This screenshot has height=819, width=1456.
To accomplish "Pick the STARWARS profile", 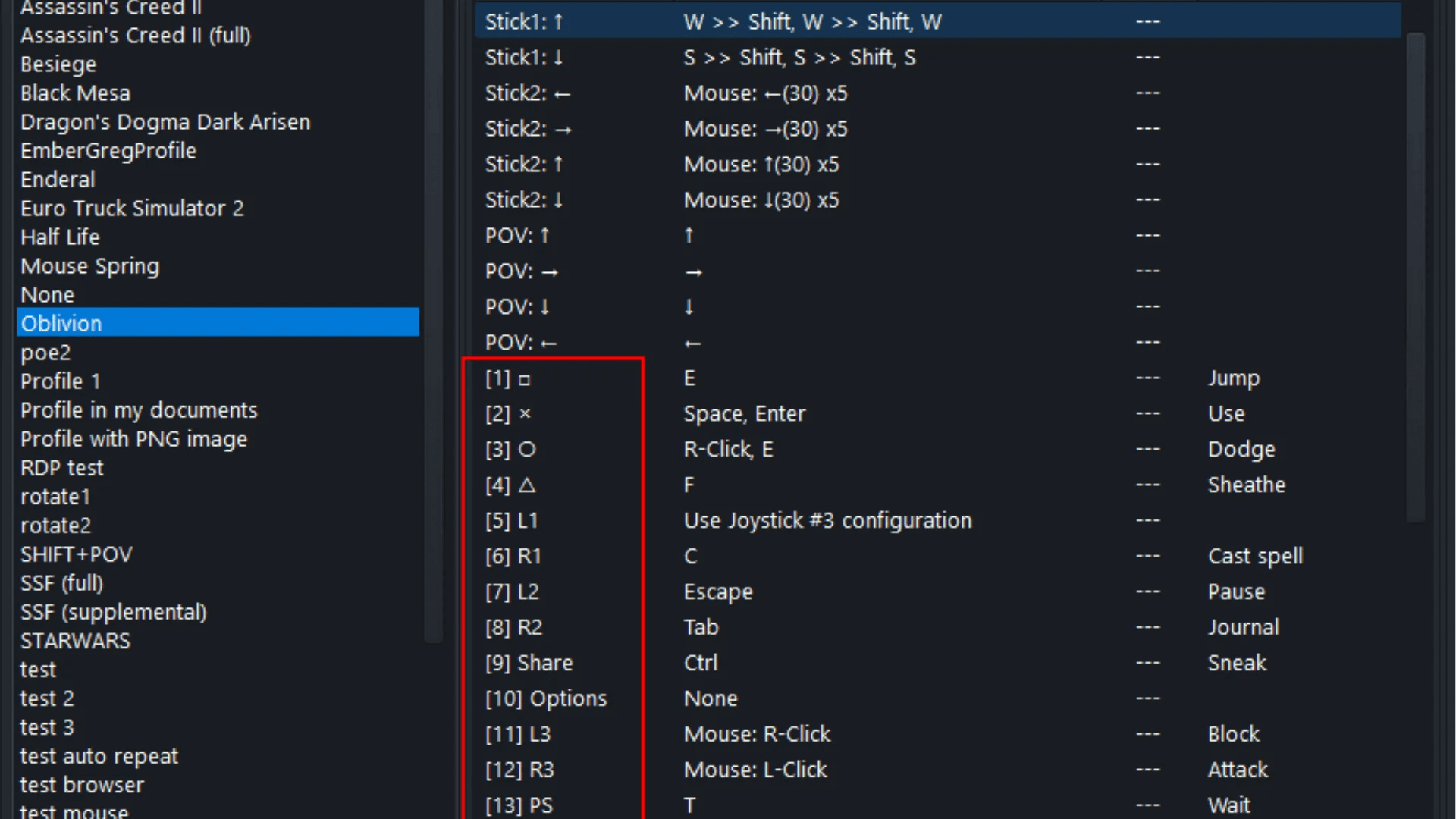I will pyautogui.click(x=75, y=641).
